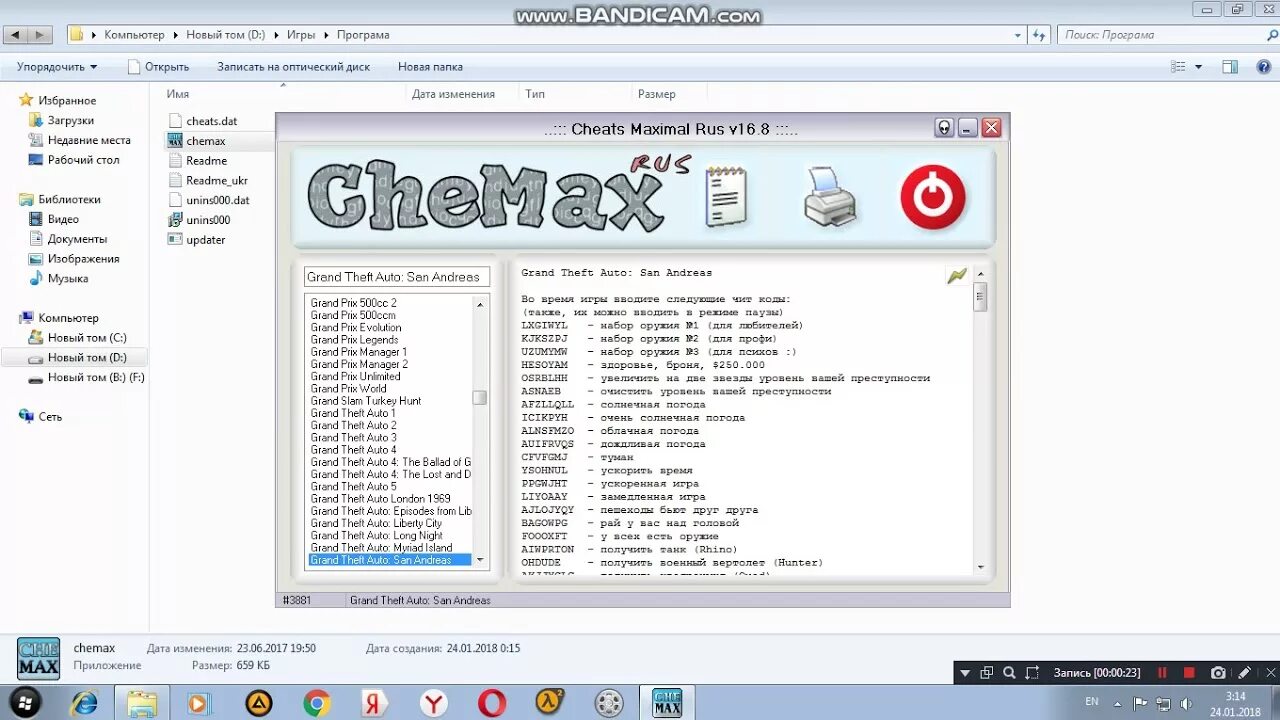Click the Action Center flag icon
The image size is (1280, 720).
pyautogui.click(x=1138, y=703)
